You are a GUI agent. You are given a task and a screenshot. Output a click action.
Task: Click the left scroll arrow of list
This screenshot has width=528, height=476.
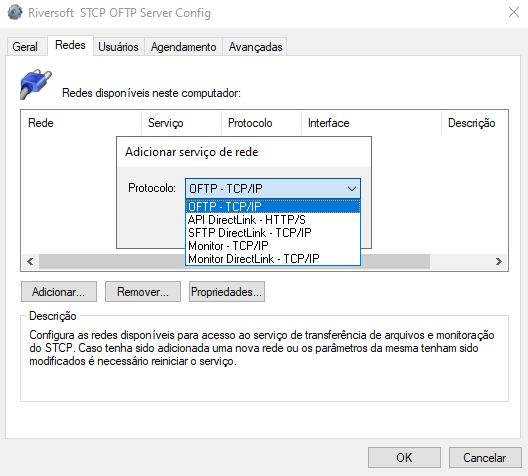[x=30, y=262]
